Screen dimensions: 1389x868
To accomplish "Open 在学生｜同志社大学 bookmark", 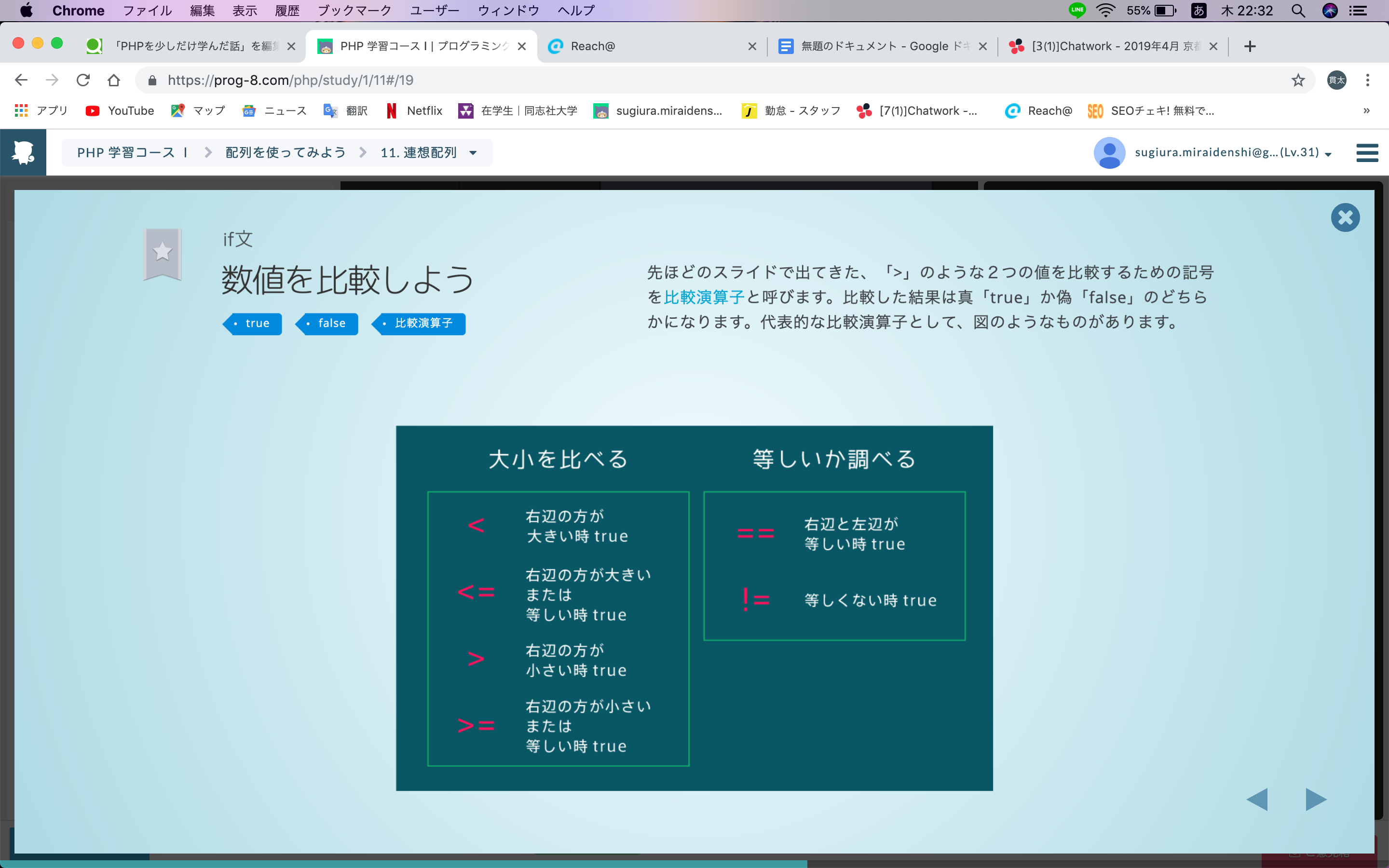I will [x=517, y=111].
